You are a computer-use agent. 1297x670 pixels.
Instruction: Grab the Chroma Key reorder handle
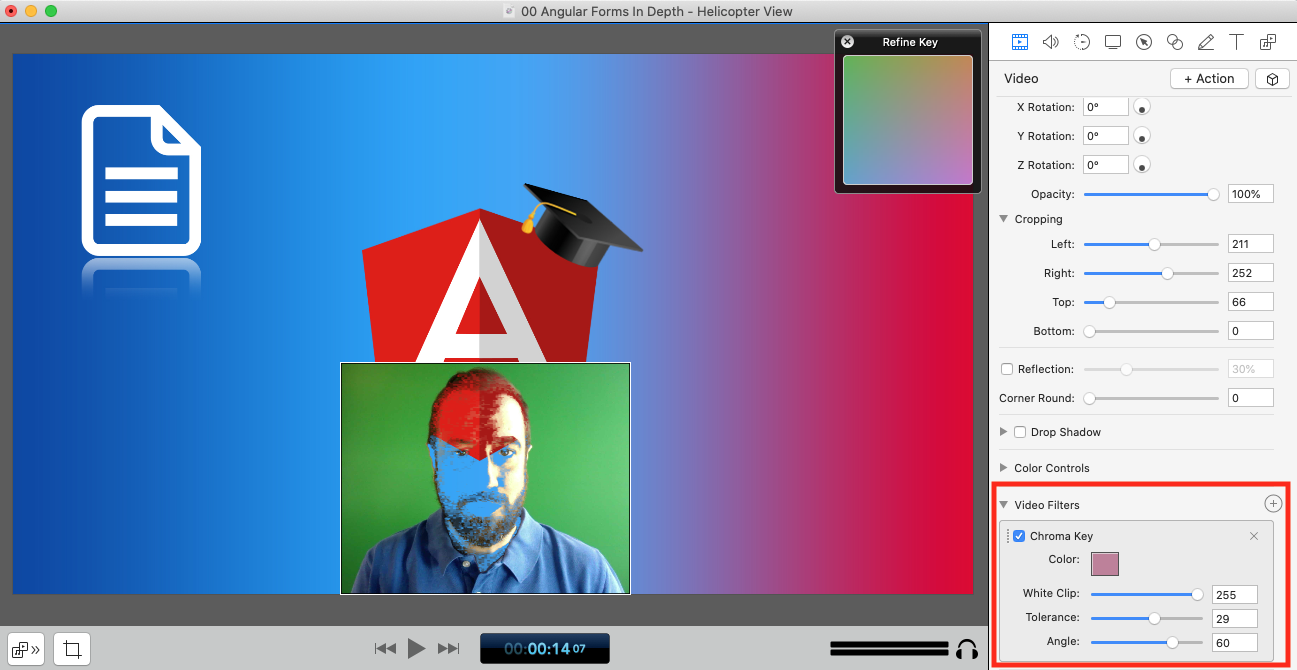(x=1007, y=536)
